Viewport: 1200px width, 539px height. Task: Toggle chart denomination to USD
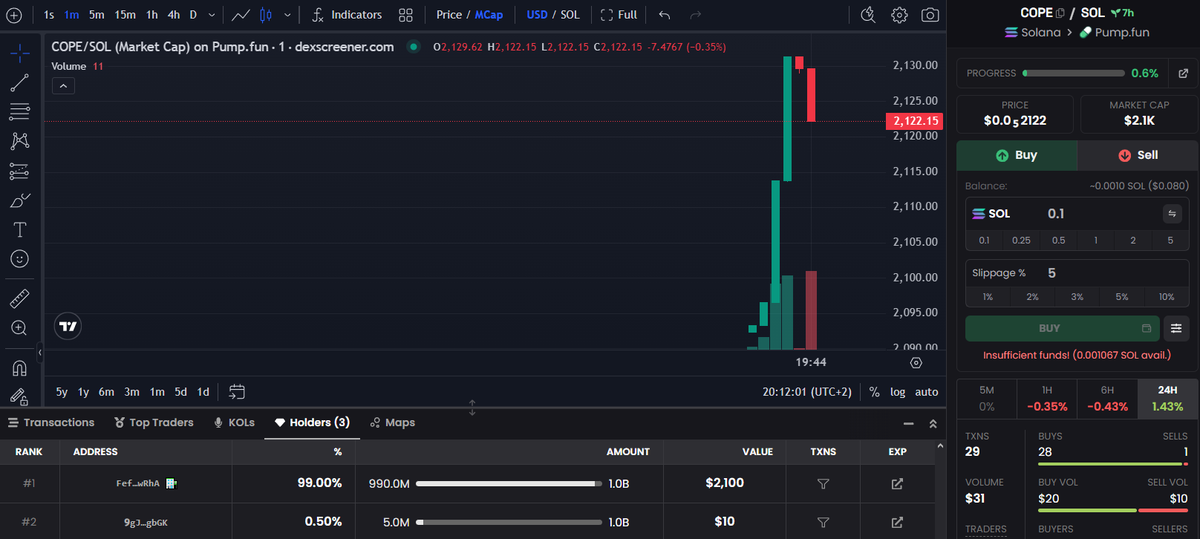pos(537,15)
